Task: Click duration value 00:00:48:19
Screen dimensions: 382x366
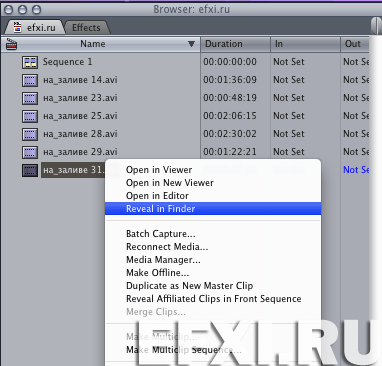Action: [x=230, y=98]
